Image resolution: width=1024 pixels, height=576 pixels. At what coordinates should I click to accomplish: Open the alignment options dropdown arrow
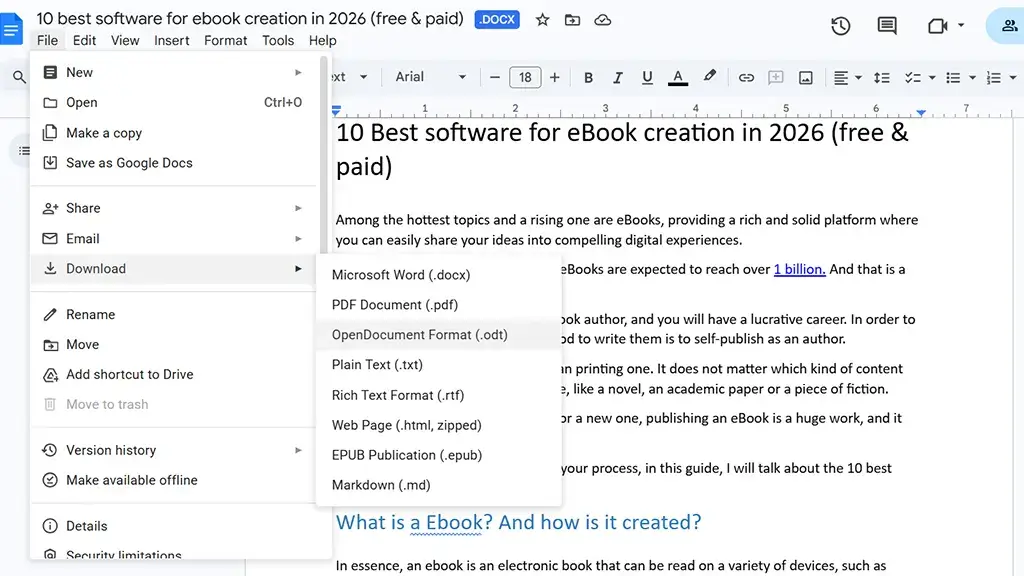click(x=856, y=77)
